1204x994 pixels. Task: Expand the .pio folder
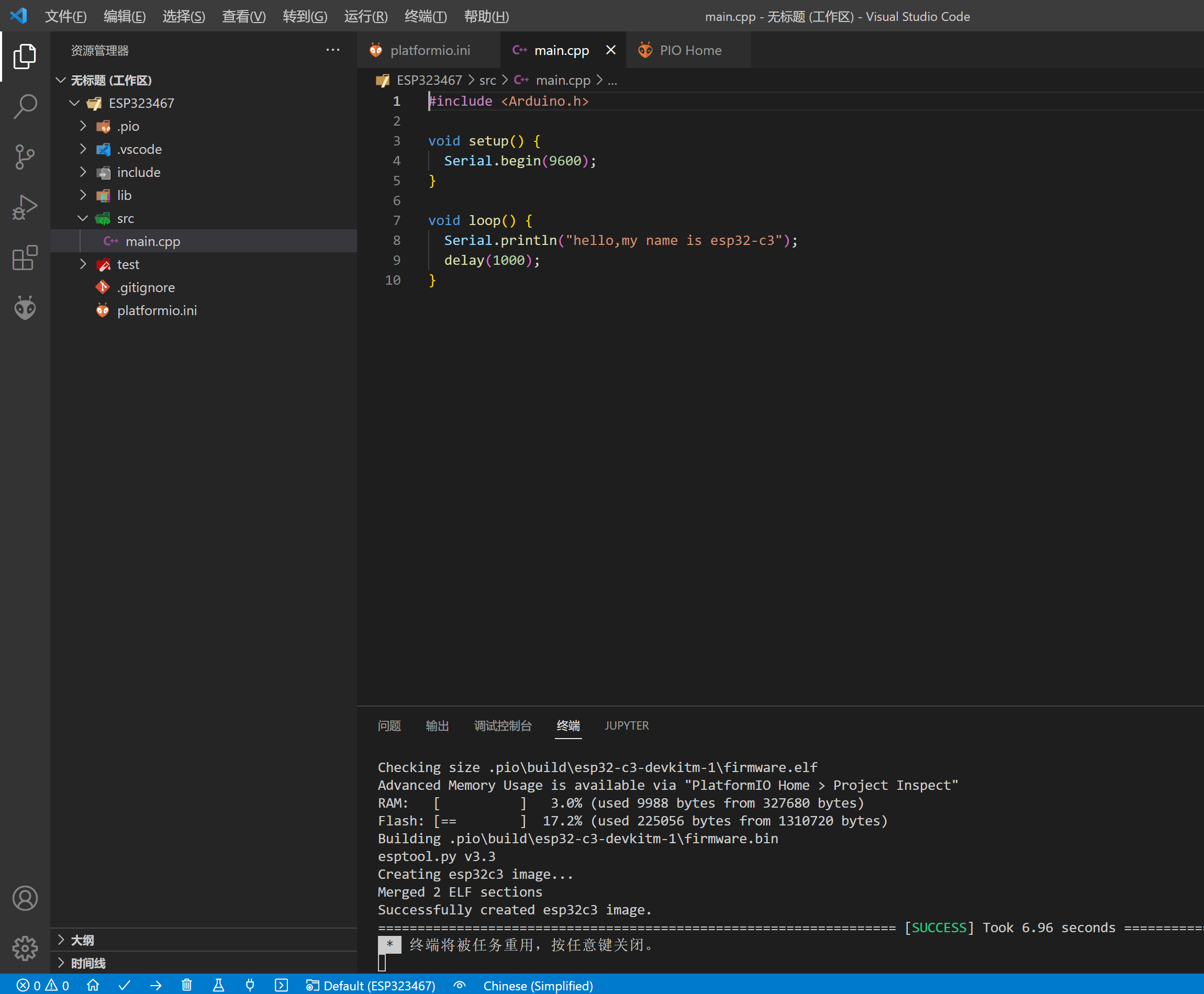[128, 126]
